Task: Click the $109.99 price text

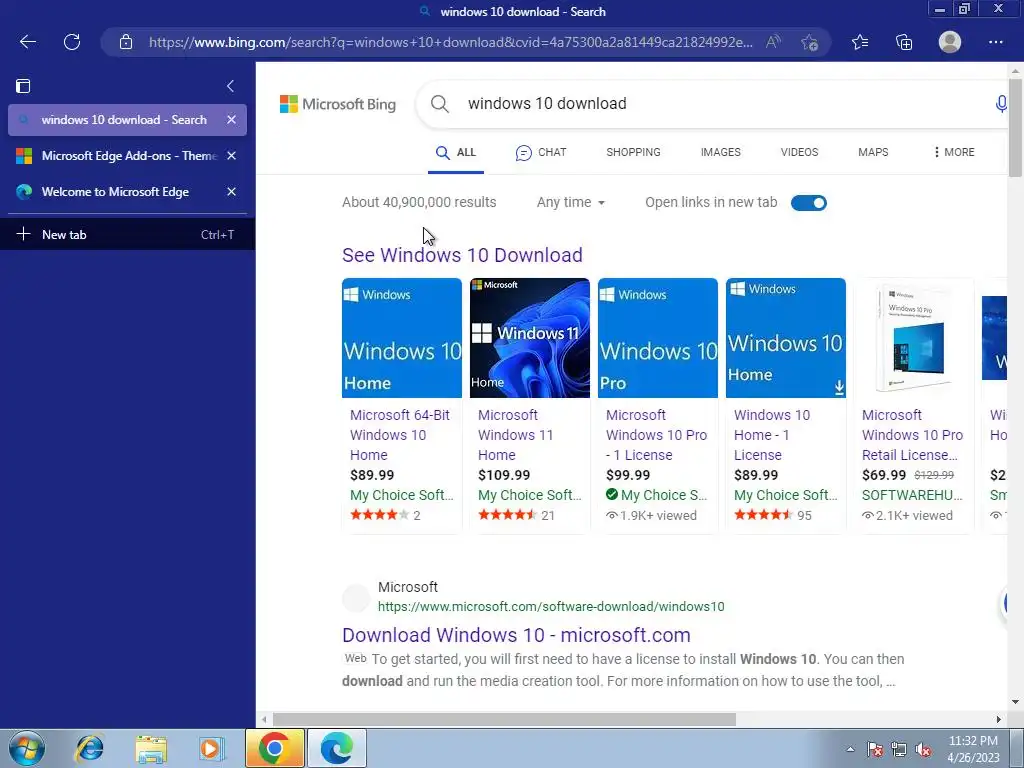Action: (x=504, y=475)
